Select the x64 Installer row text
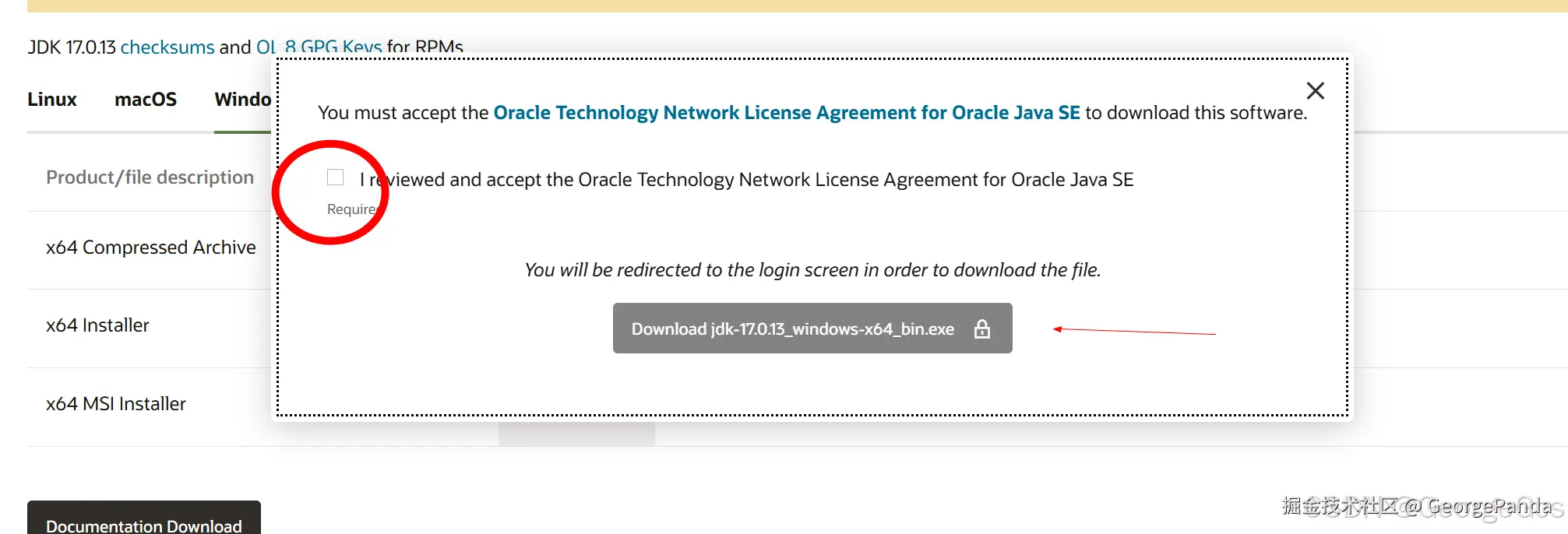1568x534 pixels. pos(97,325)
